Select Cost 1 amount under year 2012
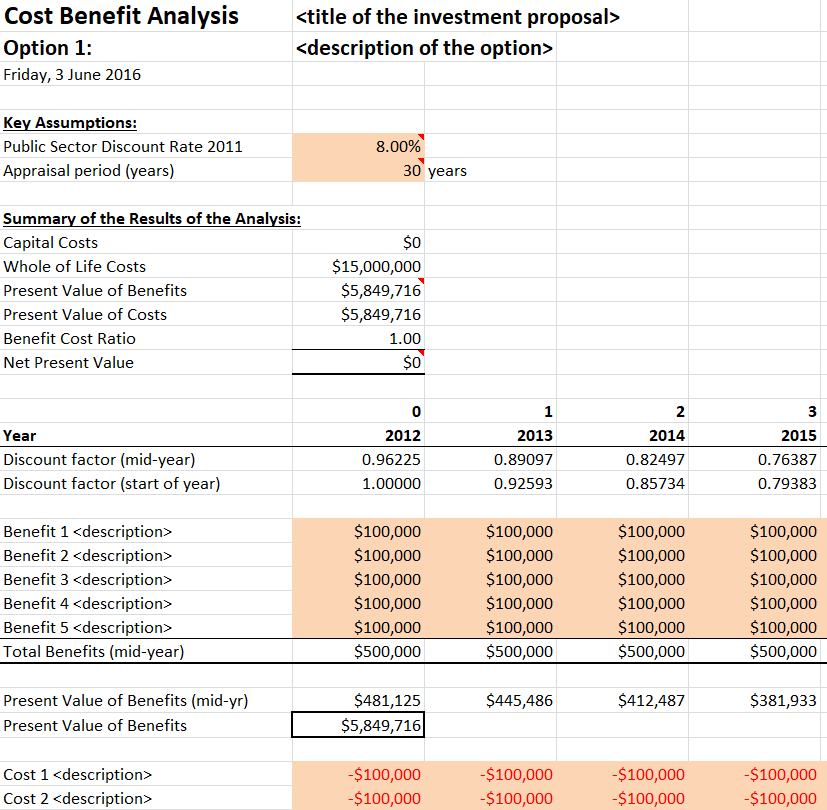Image resolution: width=827 pixels, height=810 pixels. click(383, 775)
